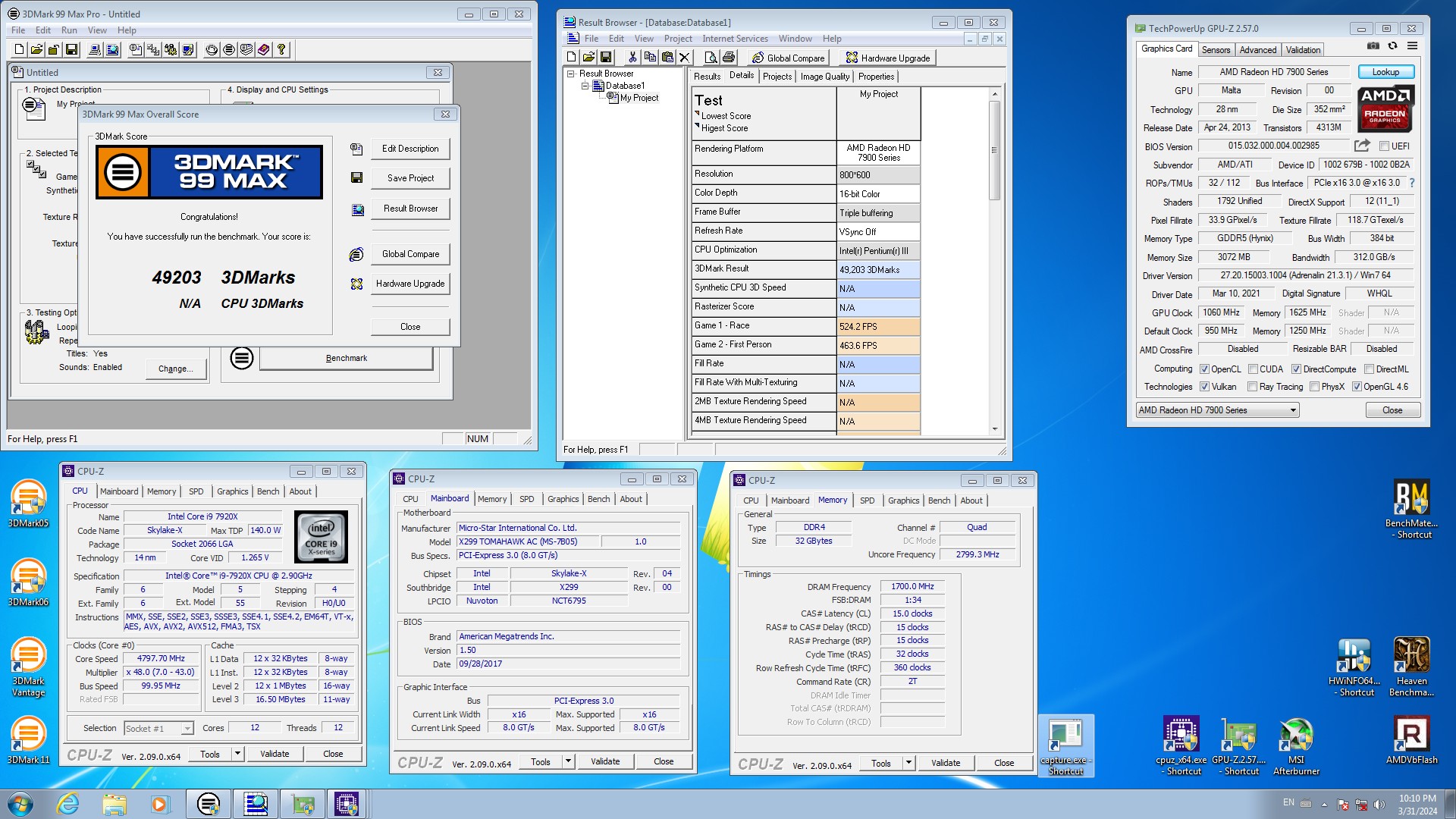Viewport: 1456px width, 819px height.
Task: Click the Copy icon in Result Browser toolbar
Action: tap(650, 58)
